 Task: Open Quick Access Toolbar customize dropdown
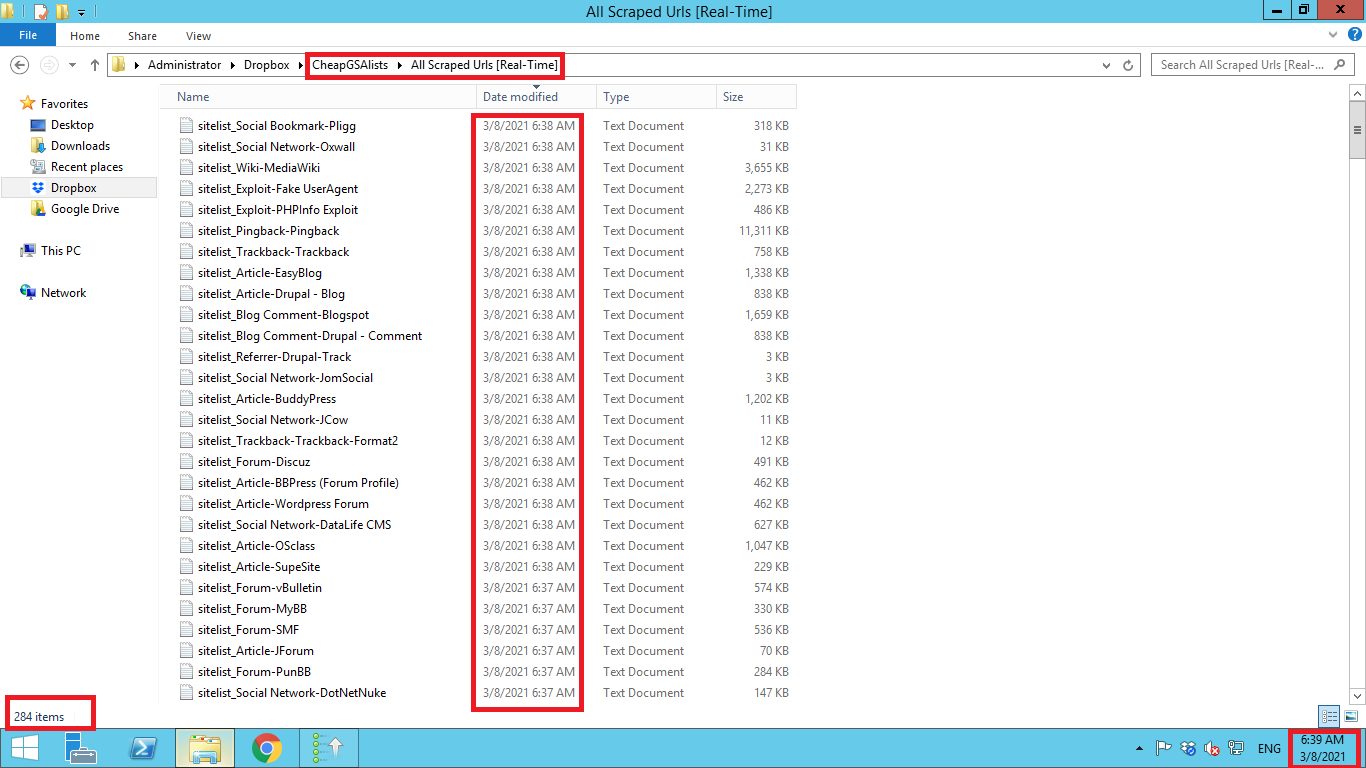point(82,12)
